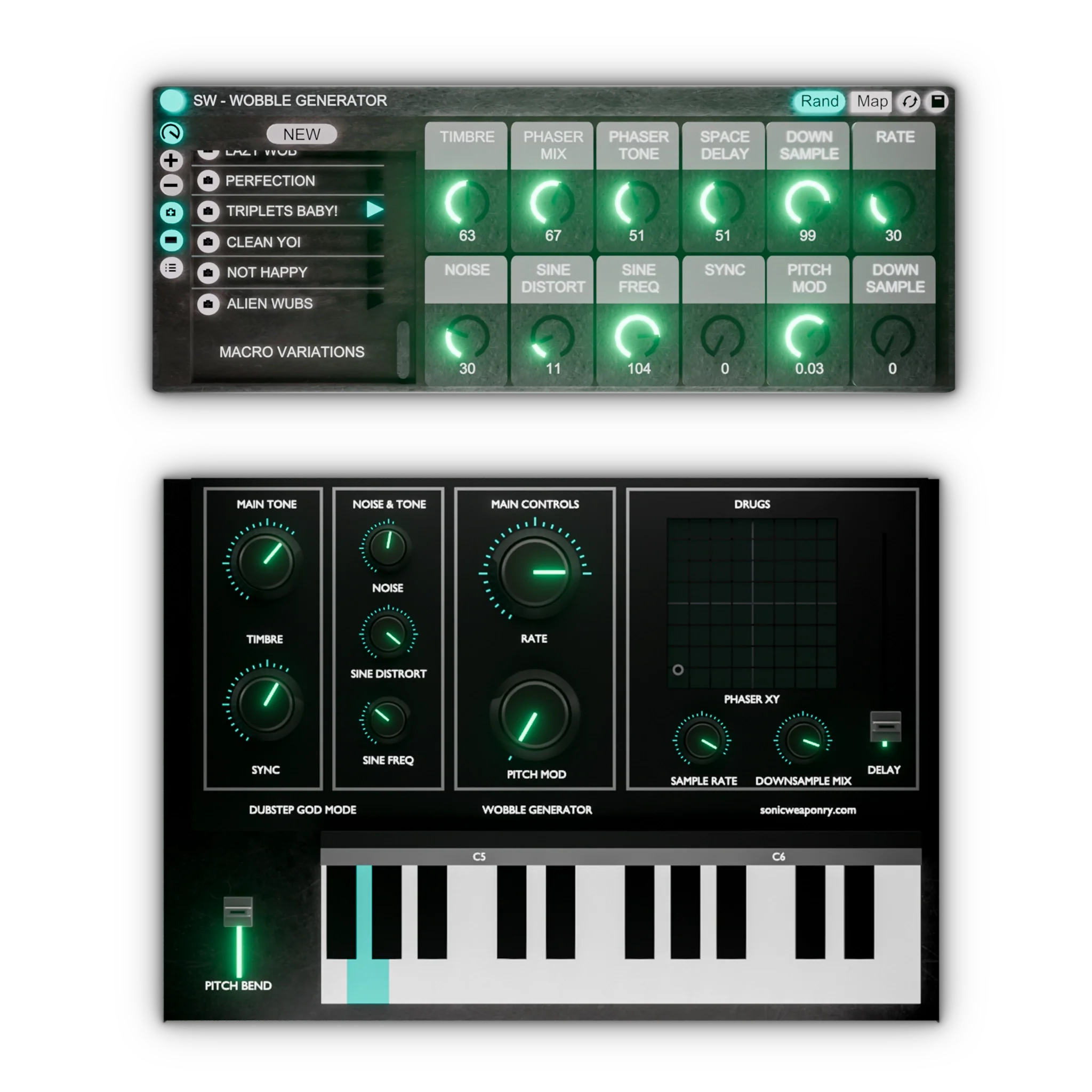Click the macro dial icon in left sidebar
The image size is (1092, 1092).
(x=171, y=133)
